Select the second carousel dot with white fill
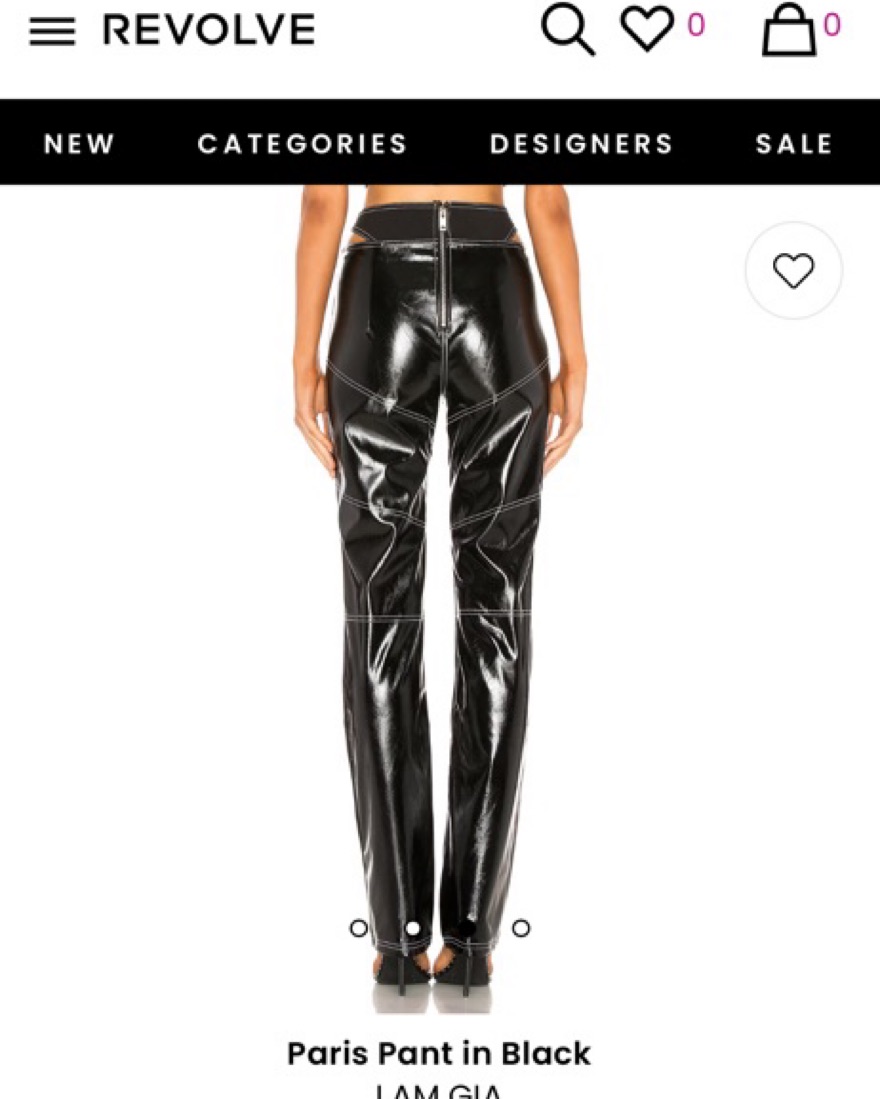The image size is (880, 1099). point(413,928)
